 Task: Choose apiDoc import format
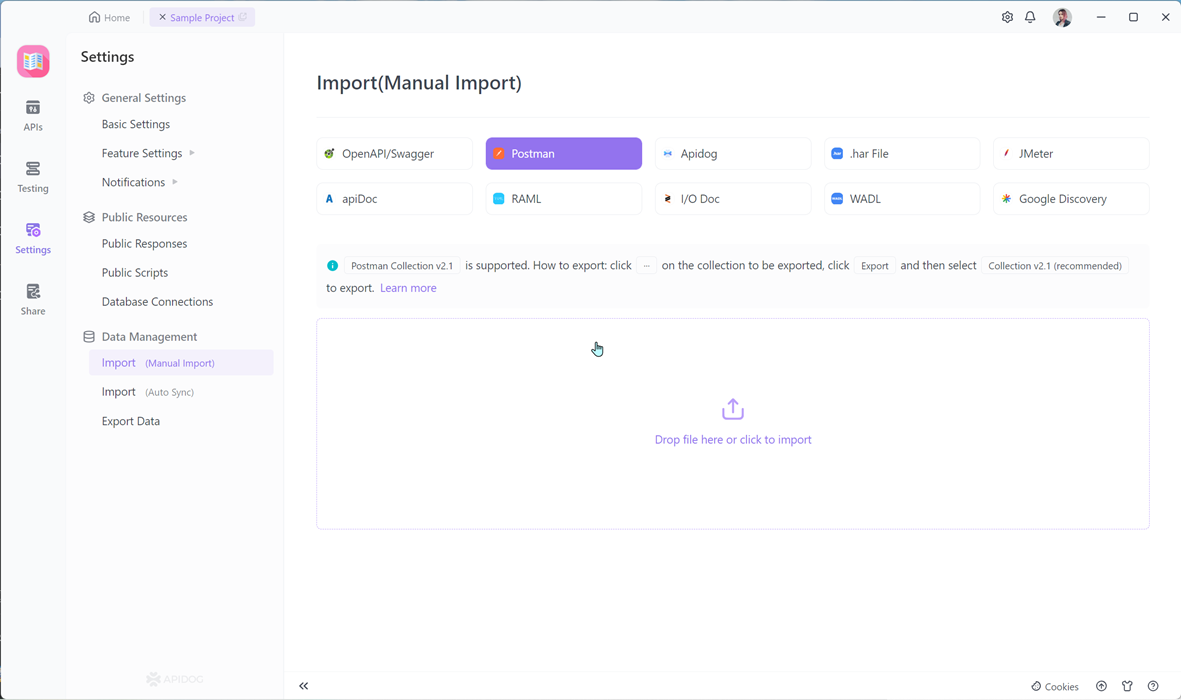click(395, 199)
